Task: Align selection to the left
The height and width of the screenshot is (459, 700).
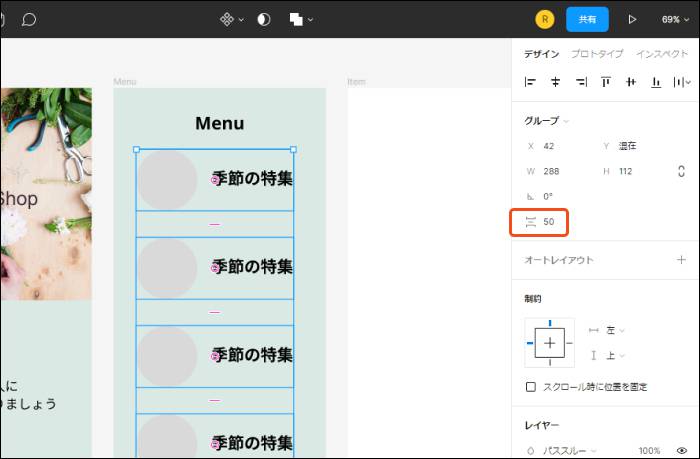Action: pyautogui.click(x=530, y=82)
